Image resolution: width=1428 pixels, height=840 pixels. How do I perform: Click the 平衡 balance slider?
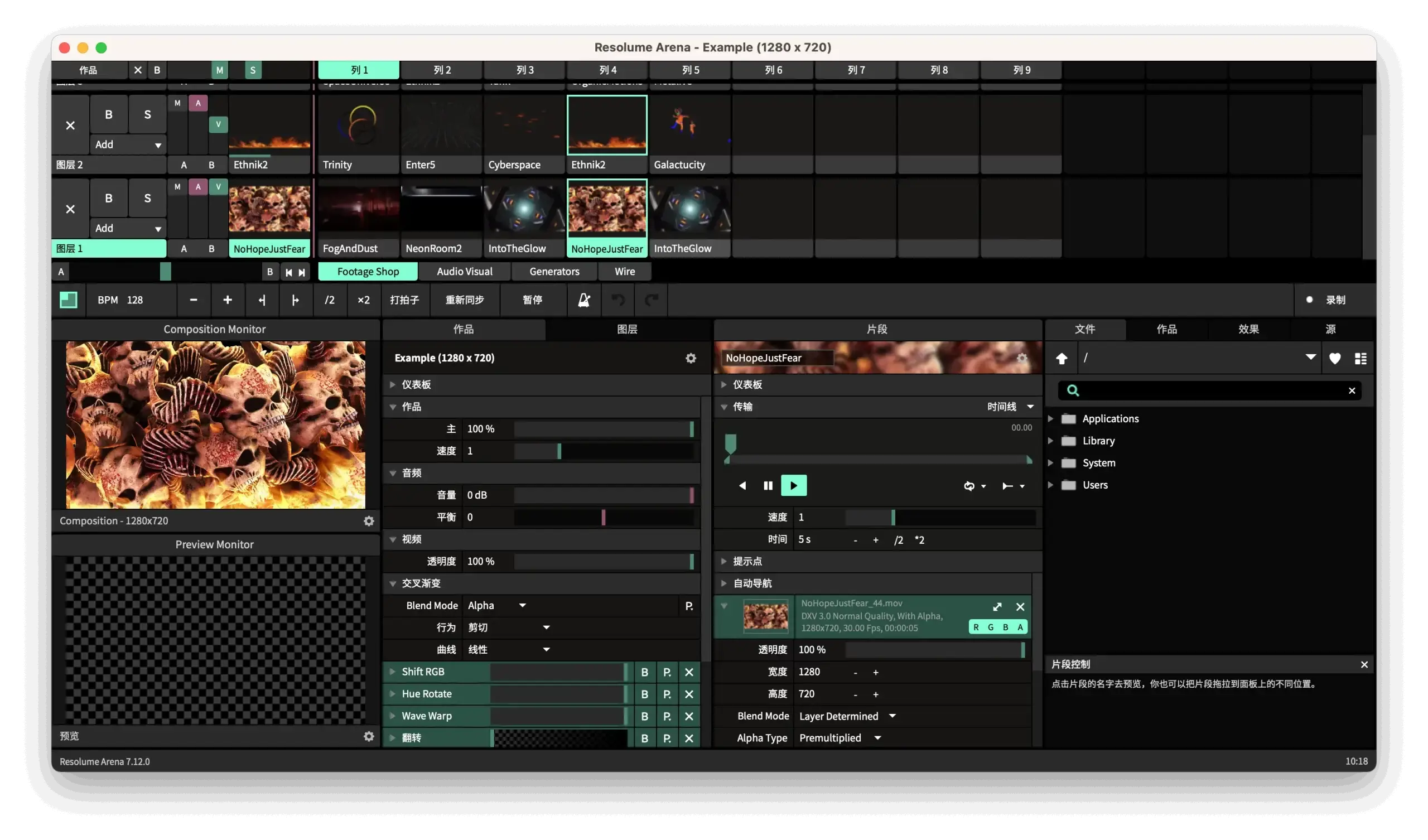[604, 518]
